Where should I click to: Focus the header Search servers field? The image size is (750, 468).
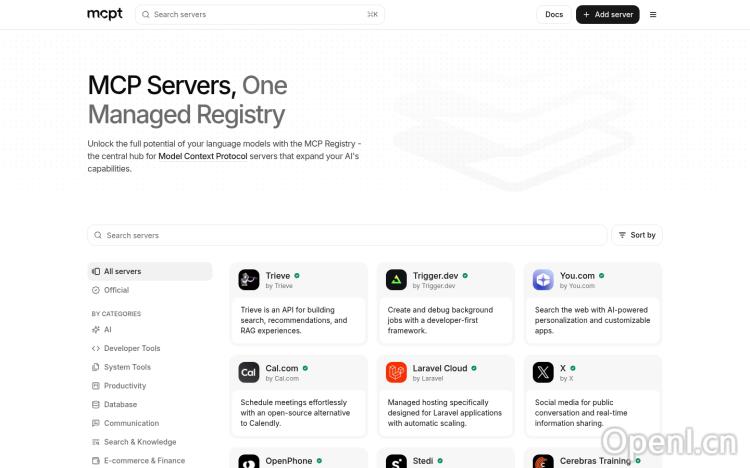(258, 15)
